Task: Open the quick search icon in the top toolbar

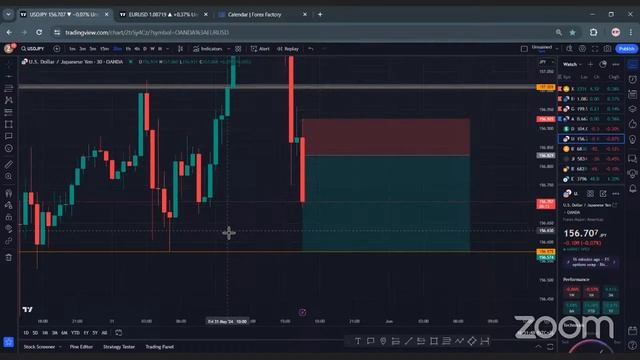Action: [x=569, y=49]
